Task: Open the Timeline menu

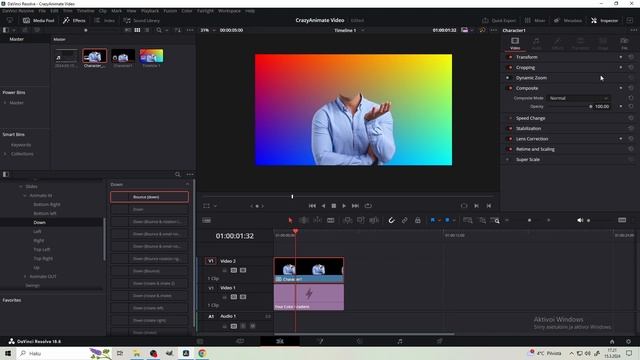Action: pos(85,11)
